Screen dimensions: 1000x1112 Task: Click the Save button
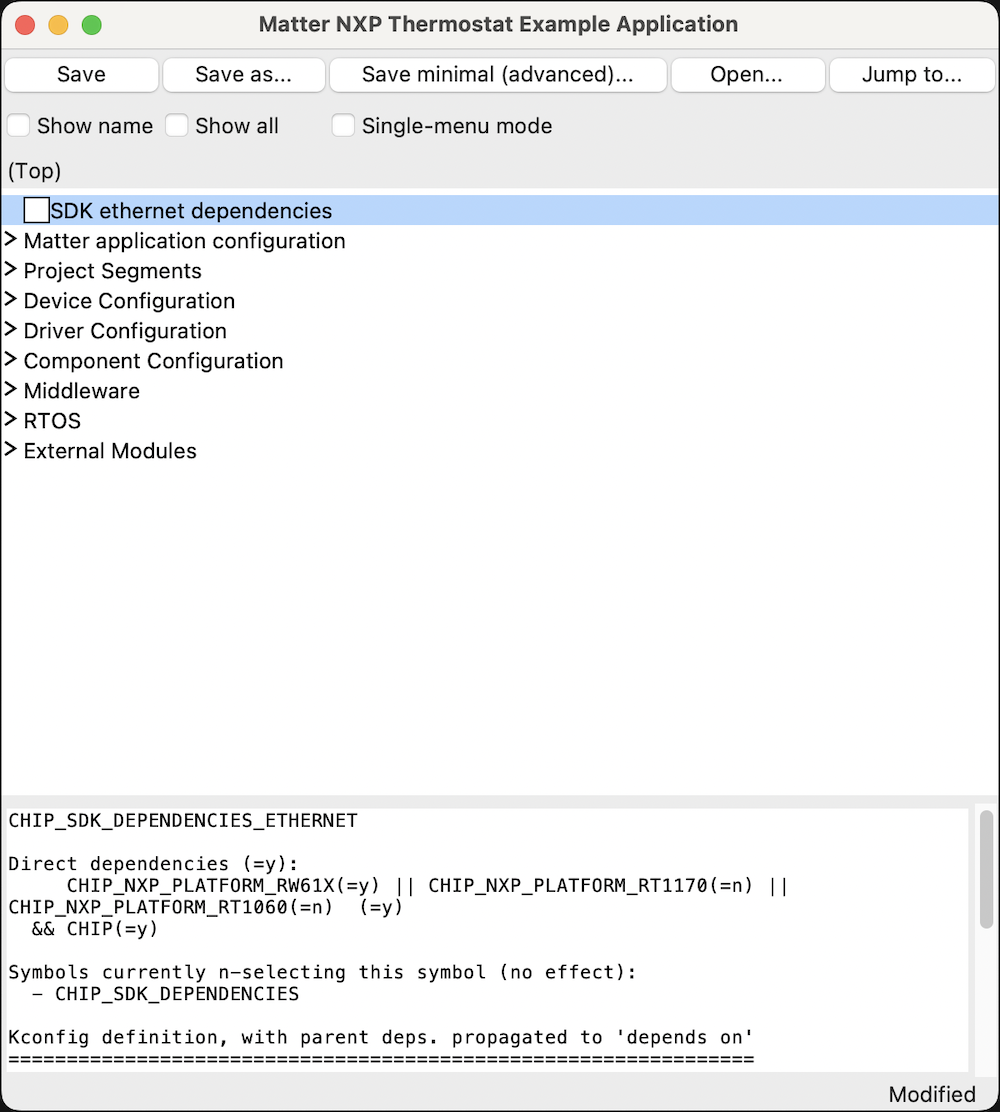point(80,74)
